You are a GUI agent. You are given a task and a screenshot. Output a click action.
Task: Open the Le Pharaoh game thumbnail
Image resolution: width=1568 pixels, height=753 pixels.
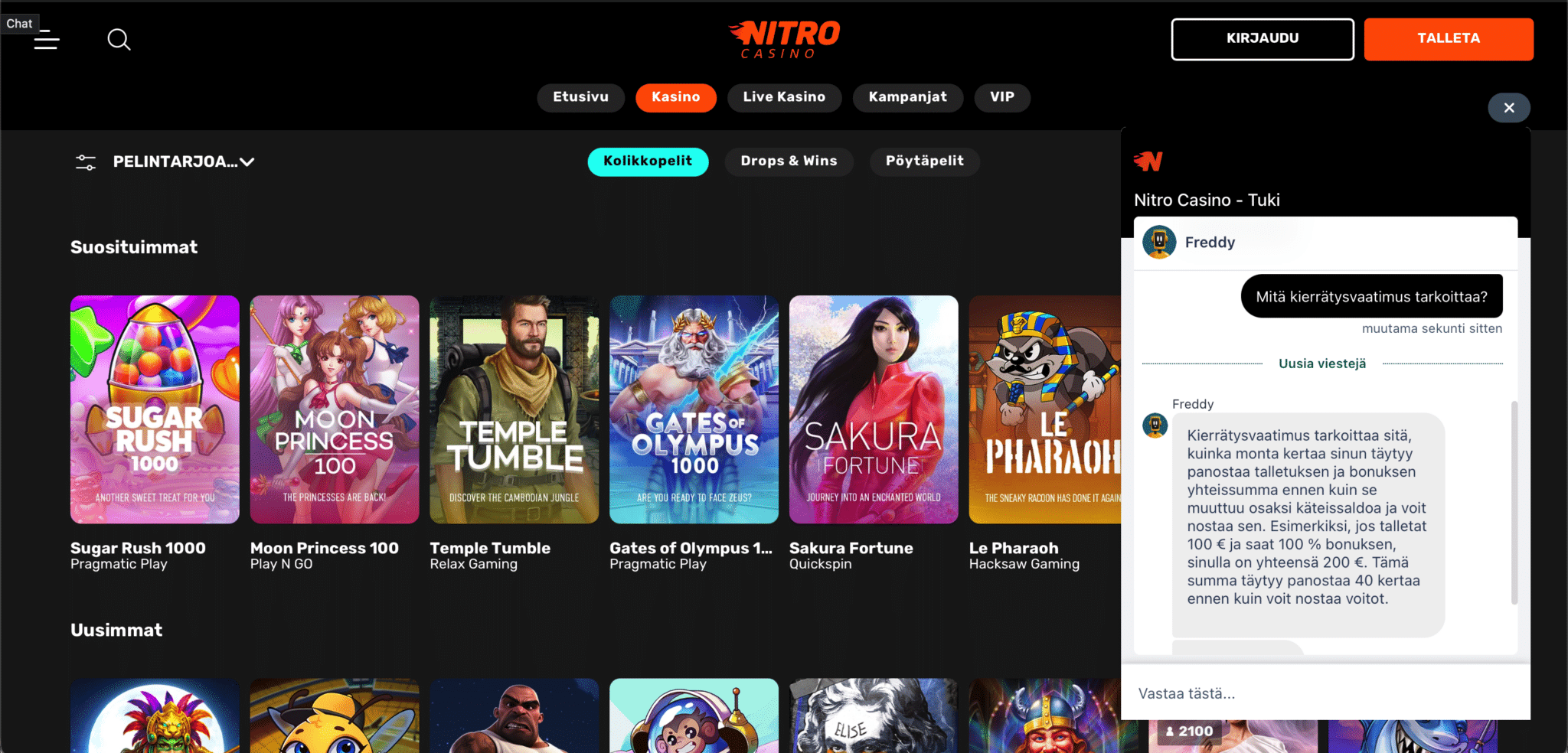(1045, 409)
